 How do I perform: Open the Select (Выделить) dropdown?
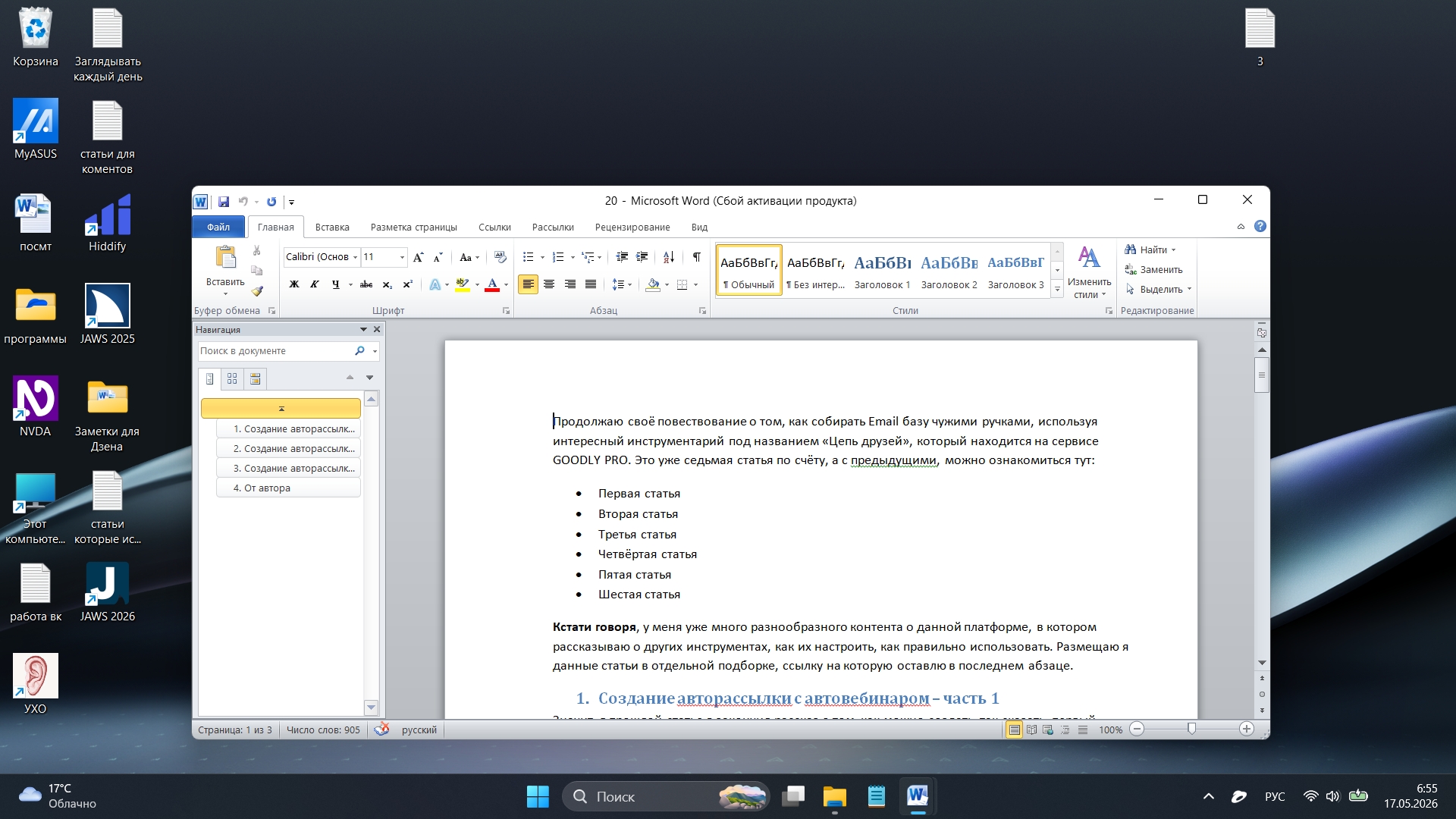[1190, 290]
